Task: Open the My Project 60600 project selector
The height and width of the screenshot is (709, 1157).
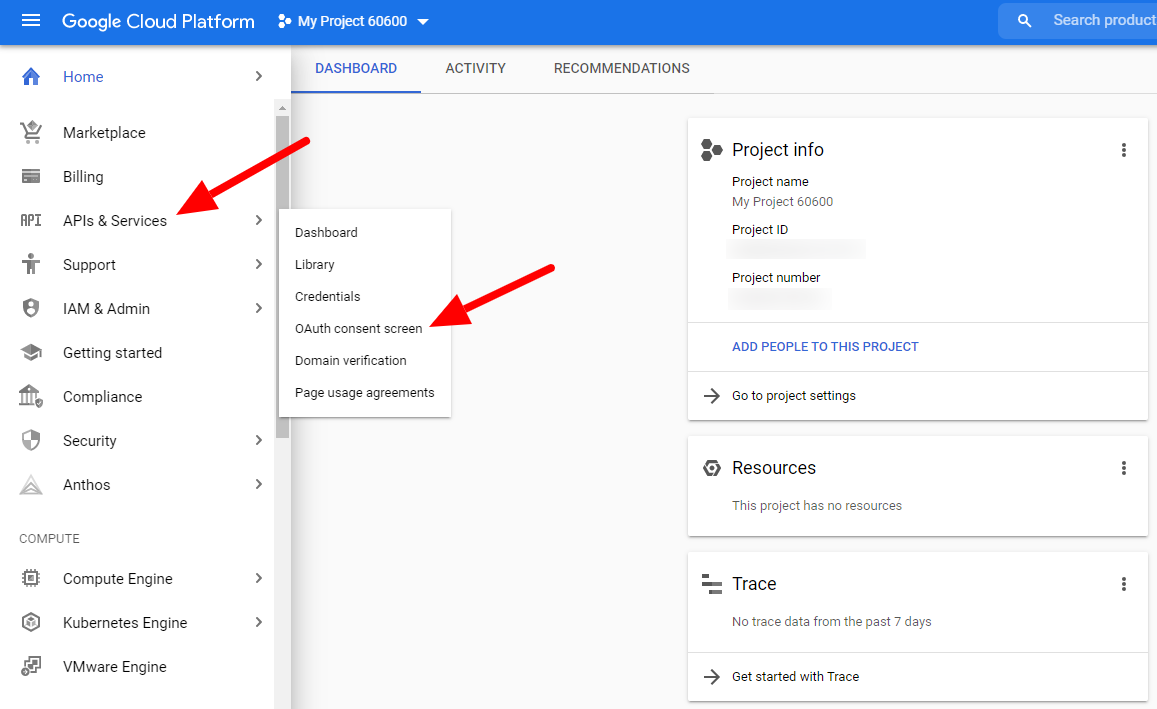Action: (x=353, y=21)
